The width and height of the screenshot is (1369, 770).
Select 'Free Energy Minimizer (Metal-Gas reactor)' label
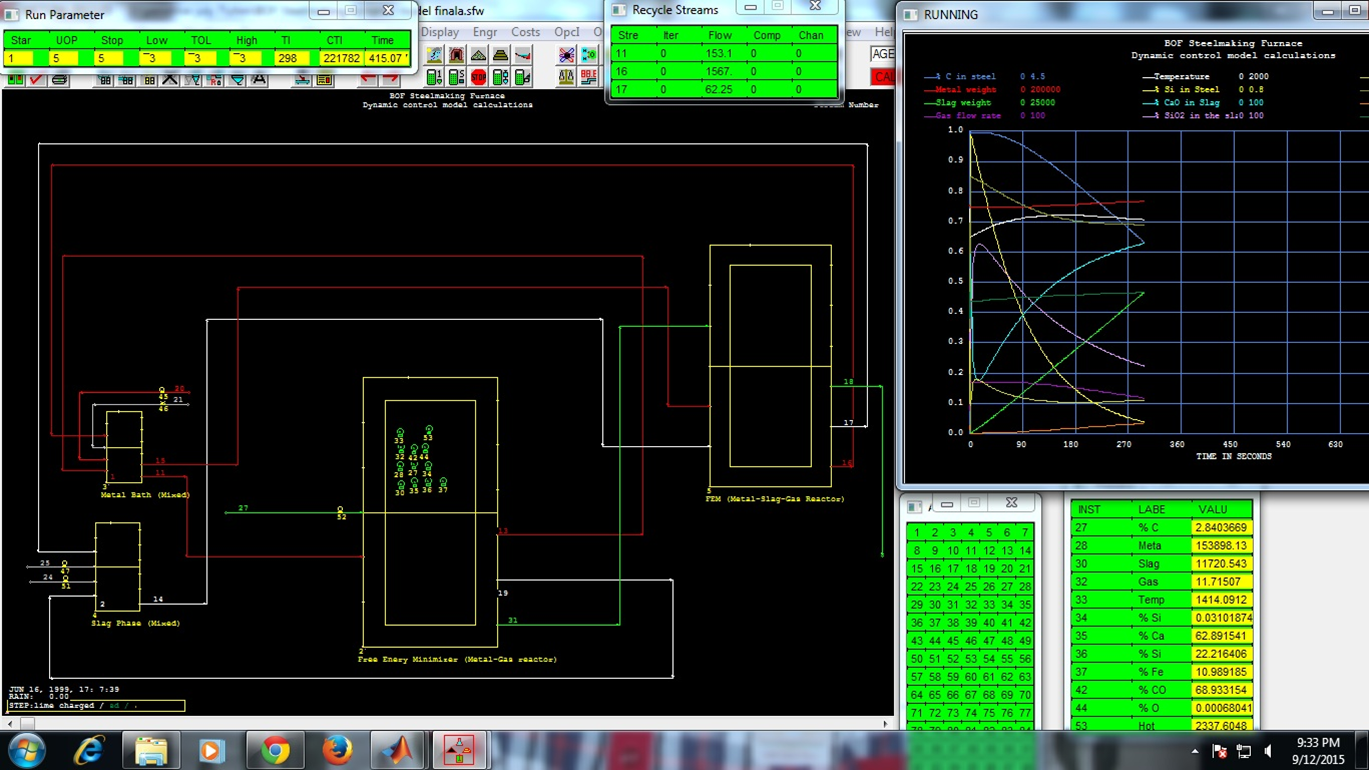[457, 660]
